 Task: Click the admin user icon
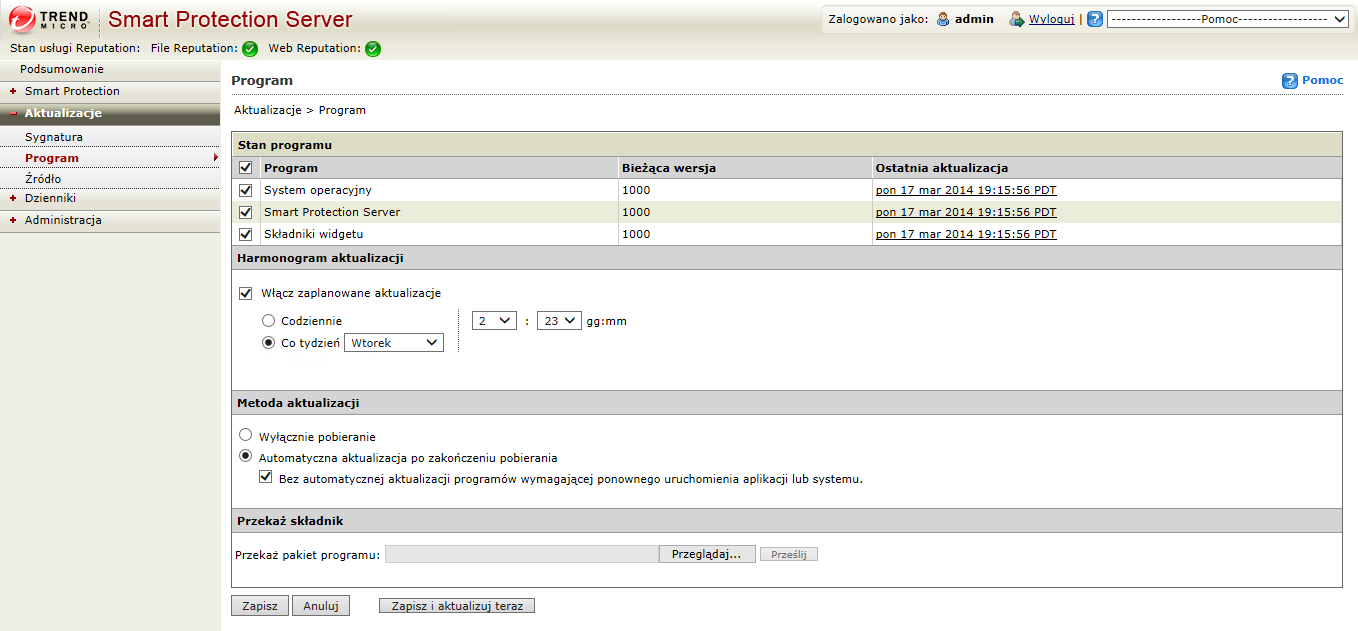(942, 19)
